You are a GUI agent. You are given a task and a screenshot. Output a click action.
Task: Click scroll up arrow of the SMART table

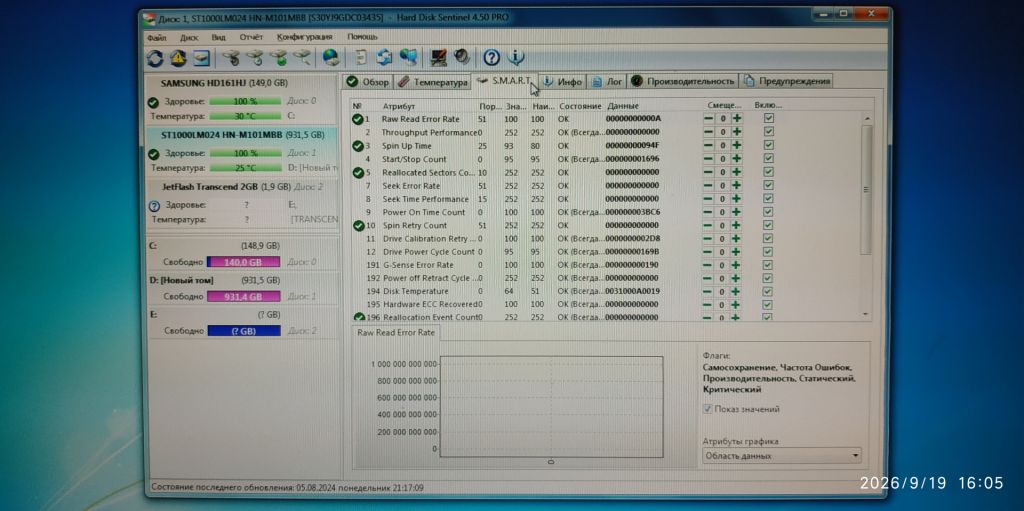coord(867,119)
